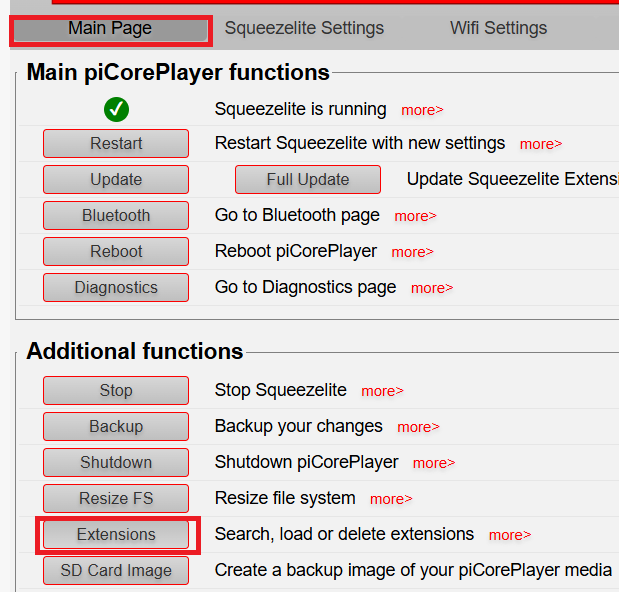Screen dimensions: 619x592
Task: Open the Wifi Settings tab
Action: pos(498,29)
